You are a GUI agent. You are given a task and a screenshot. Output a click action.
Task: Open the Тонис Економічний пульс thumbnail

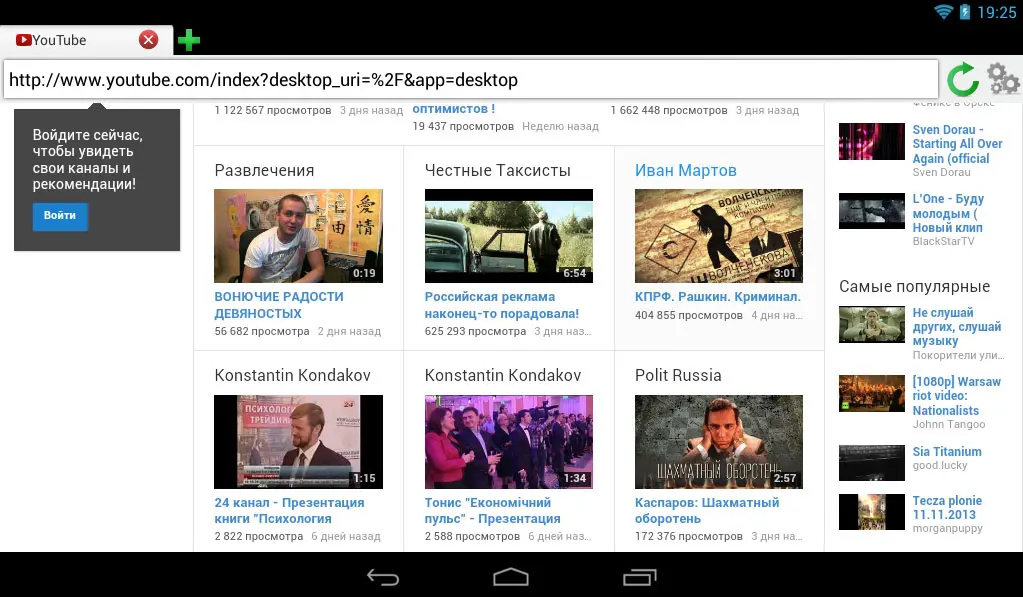pos(509,442)
